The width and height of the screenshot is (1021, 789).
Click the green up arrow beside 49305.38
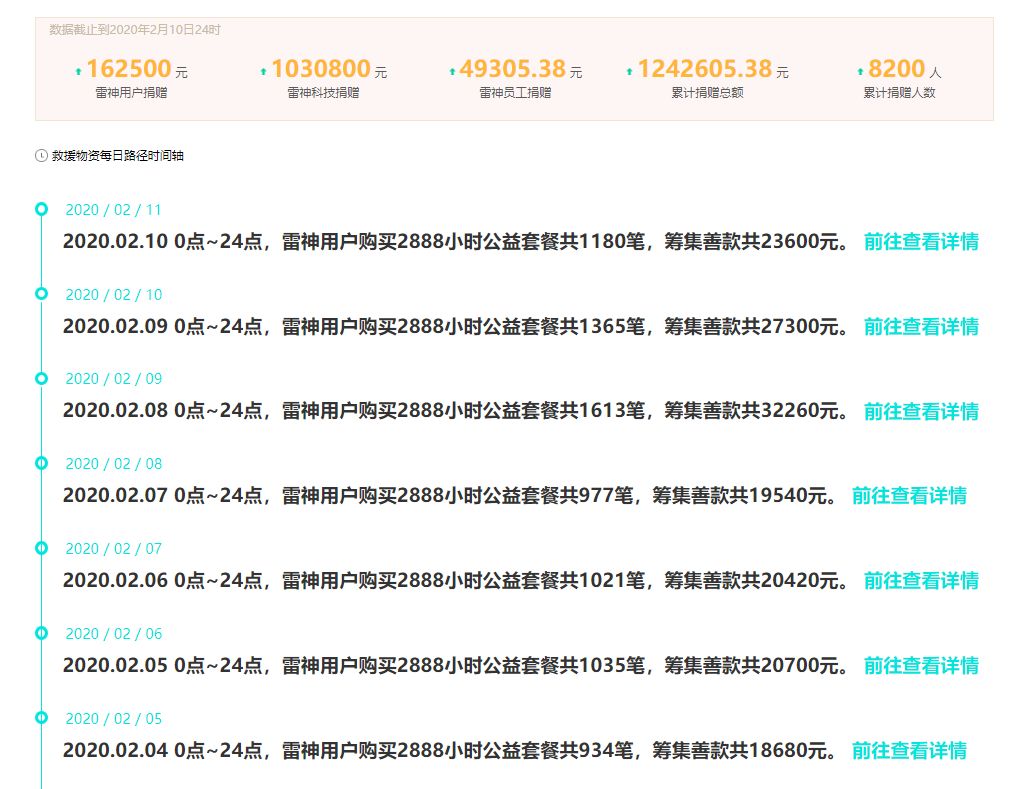click(x=452, y=72)
